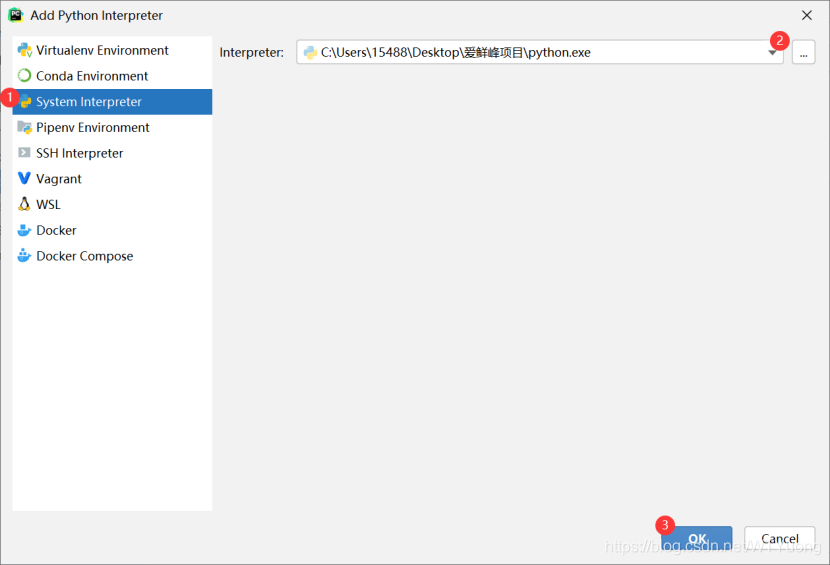The width and height of the screenshot is (830, 565).
Task: Click the SSH Interpreter terminal icon
Action: point(24,153)
